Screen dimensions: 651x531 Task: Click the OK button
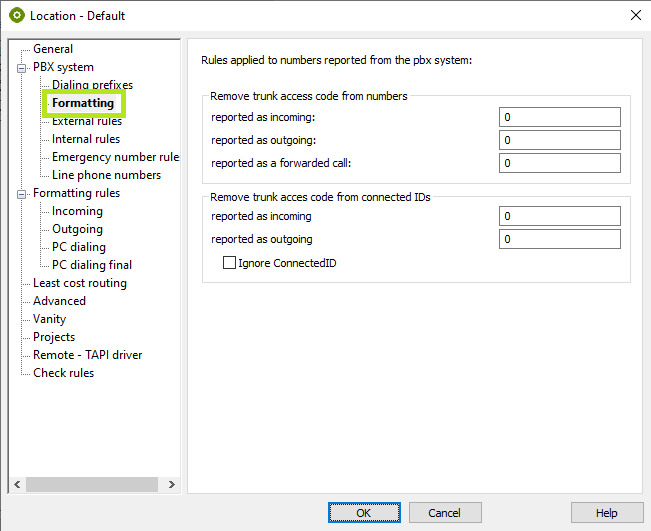tap(364, 513)
